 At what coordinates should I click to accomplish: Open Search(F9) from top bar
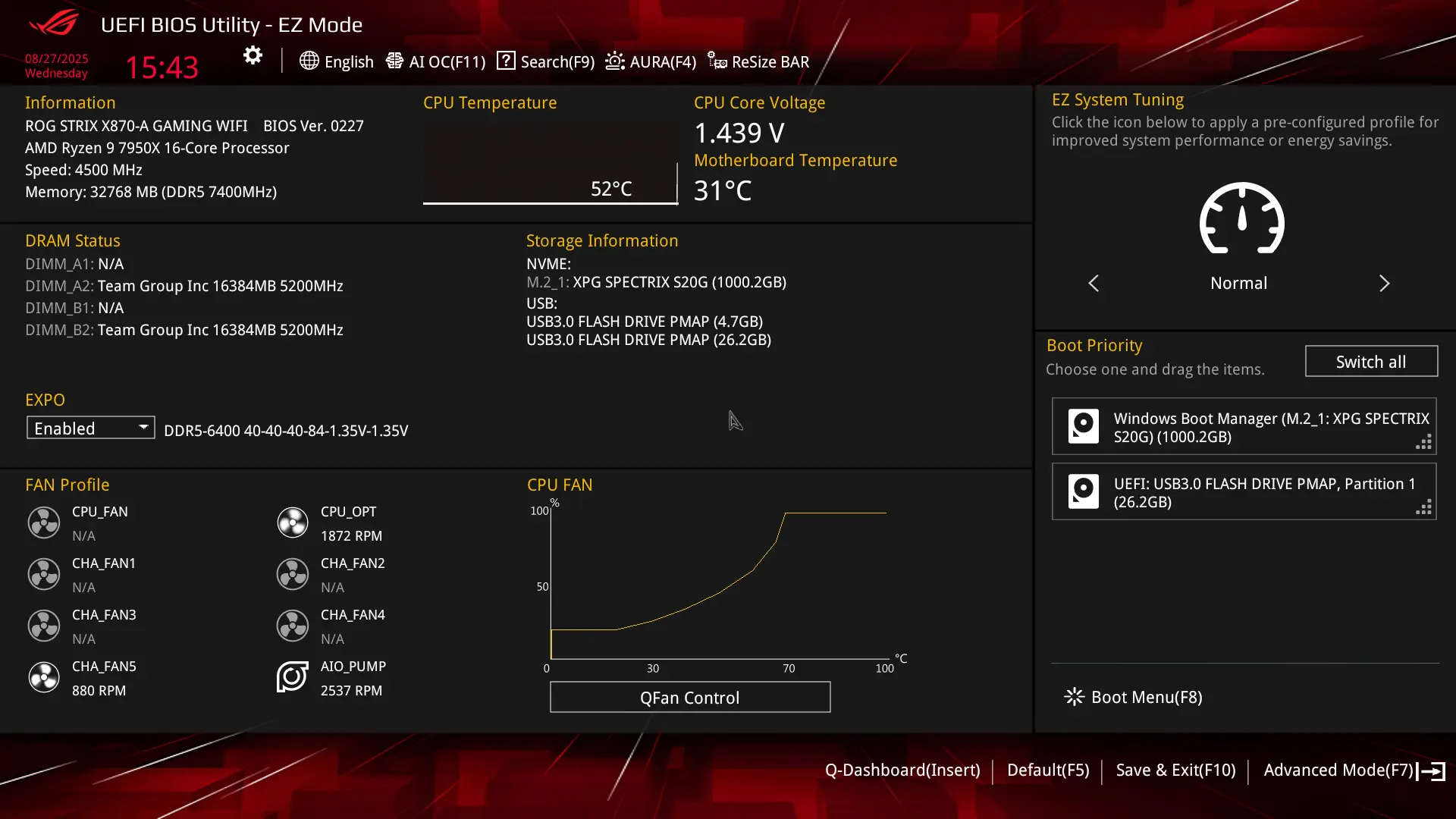[x=545, y=61]
